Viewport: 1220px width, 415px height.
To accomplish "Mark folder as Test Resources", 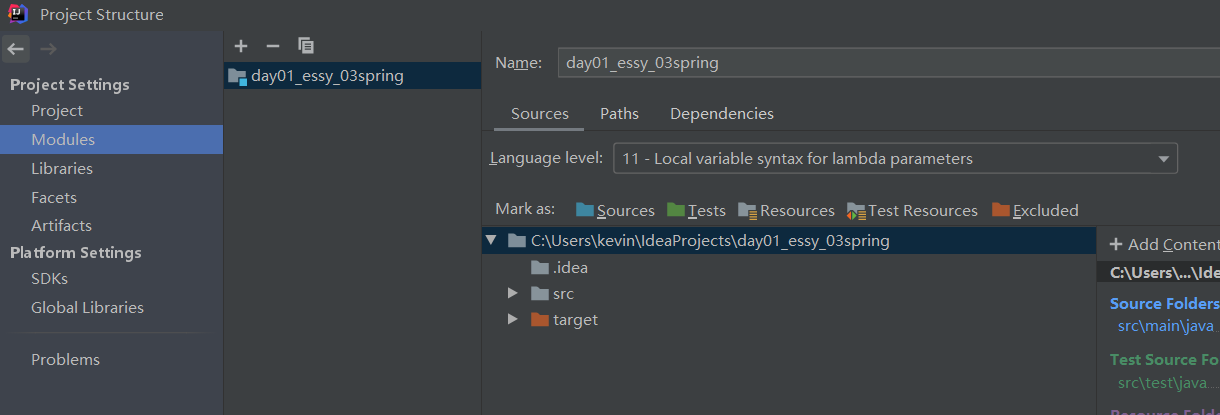I will (912, 210).
